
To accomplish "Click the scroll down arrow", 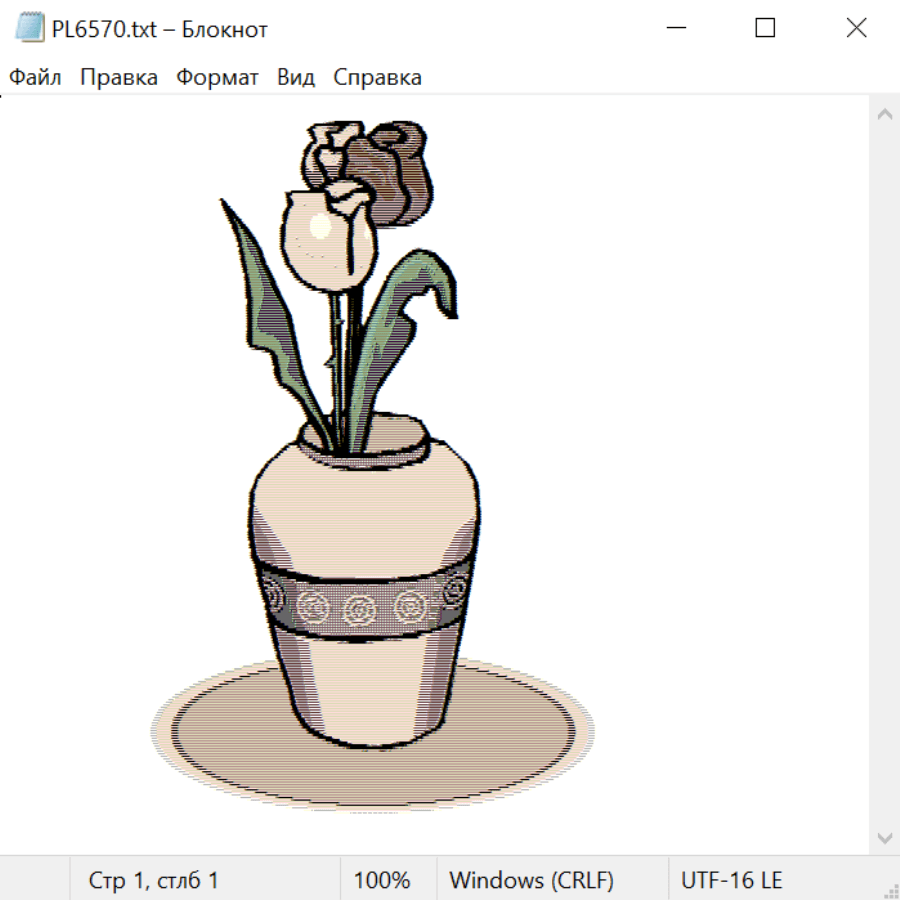I will (x=884, y=837).
